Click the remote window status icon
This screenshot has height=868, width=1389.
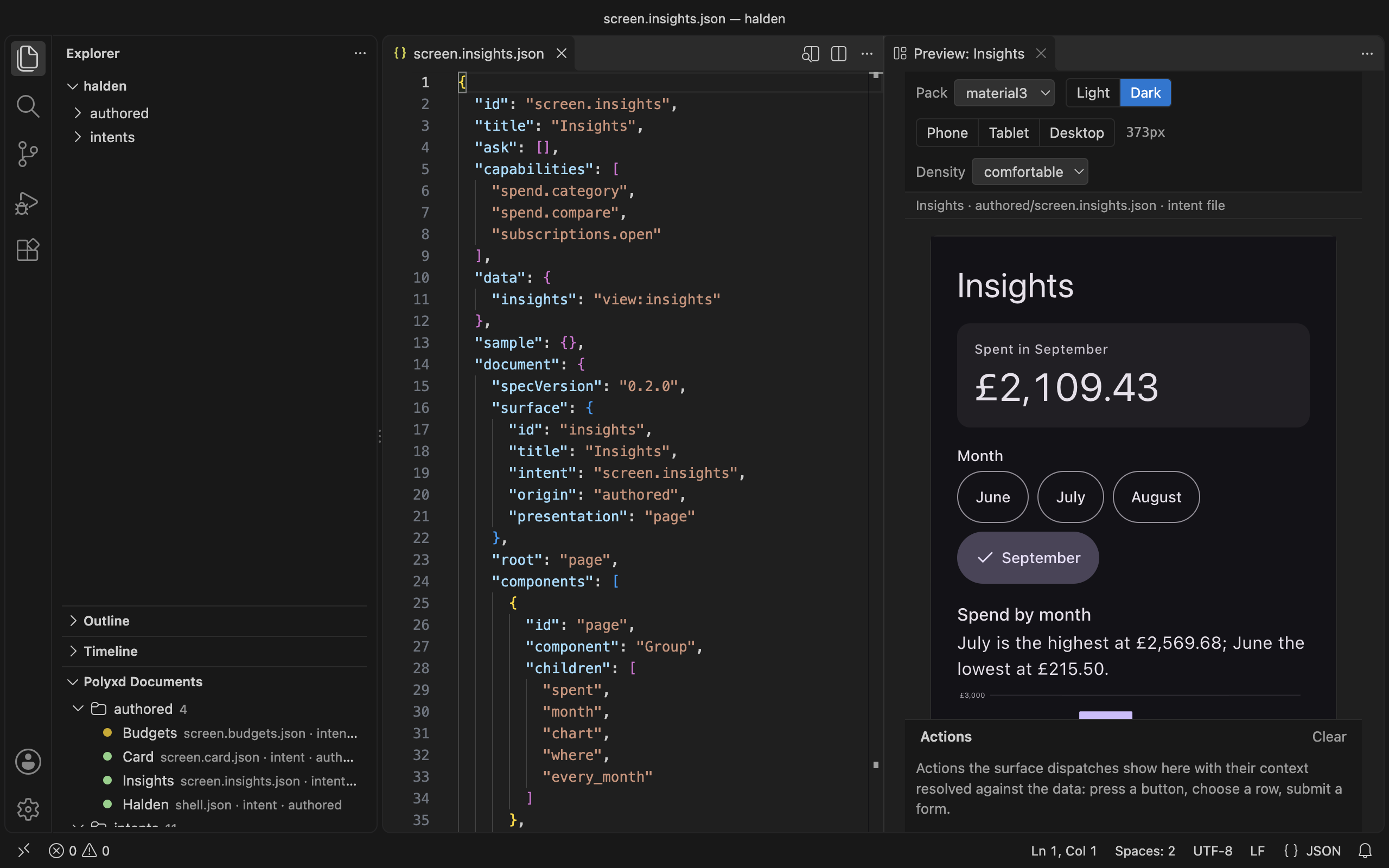pyautogui.click(x=23, y=850)
